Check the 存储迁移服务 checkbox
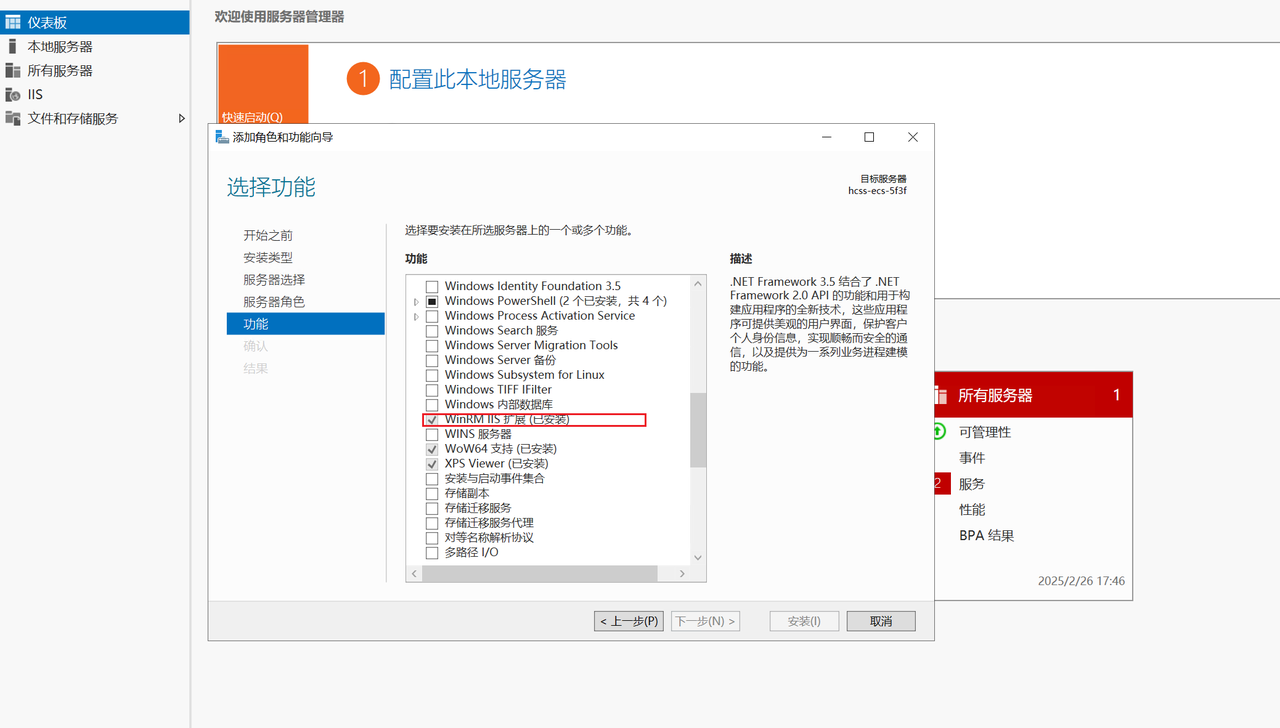Image resolution: width=1280 pixels, height=728 pixels. click(432, 508)
